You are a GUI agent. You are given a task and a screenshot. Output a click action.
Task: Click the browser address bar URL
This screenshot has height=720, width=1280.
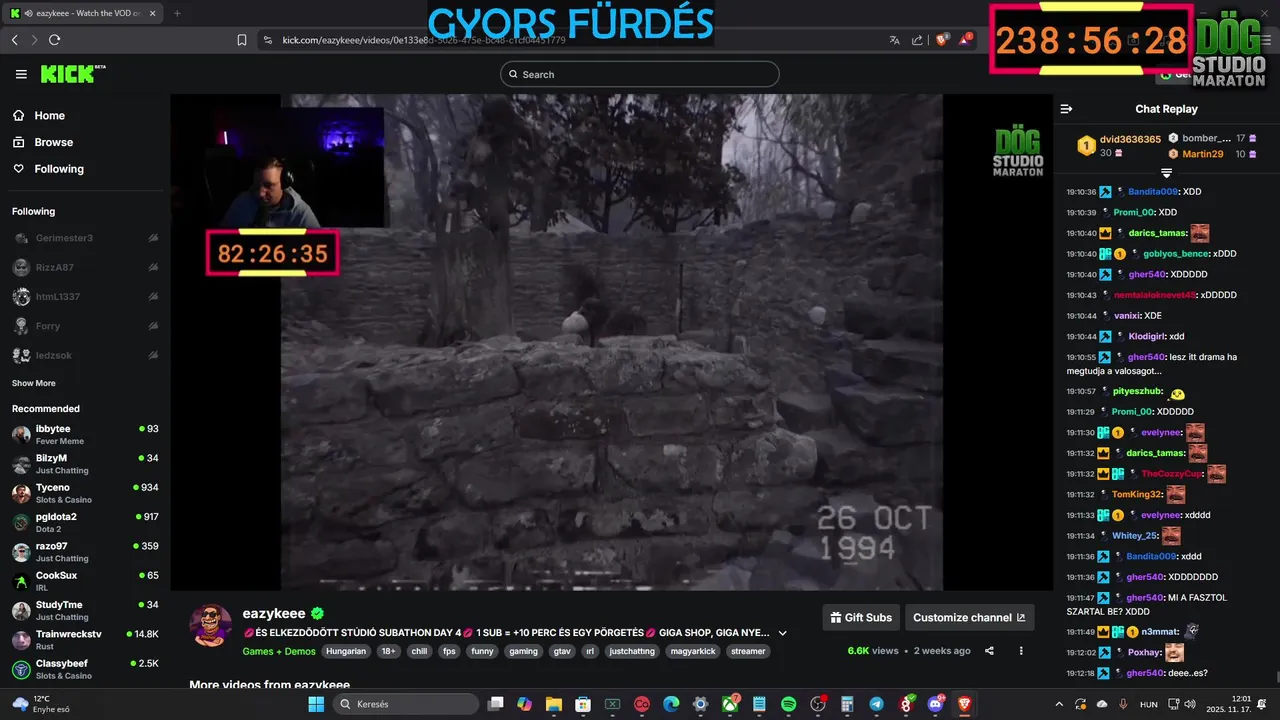tap(424, 40)
